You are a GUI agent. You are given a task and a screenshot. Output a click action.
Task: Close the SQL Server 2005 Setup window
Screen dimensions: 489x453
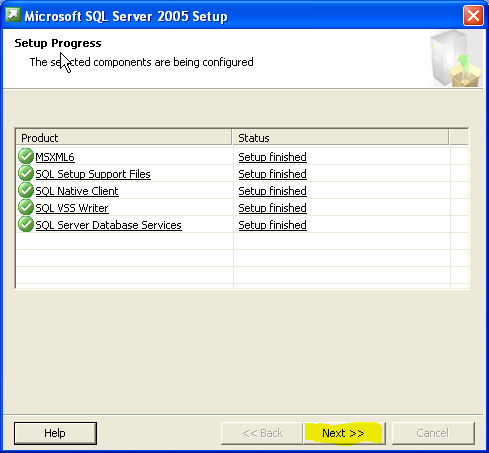pyautogui.click(x=473, y=15)
